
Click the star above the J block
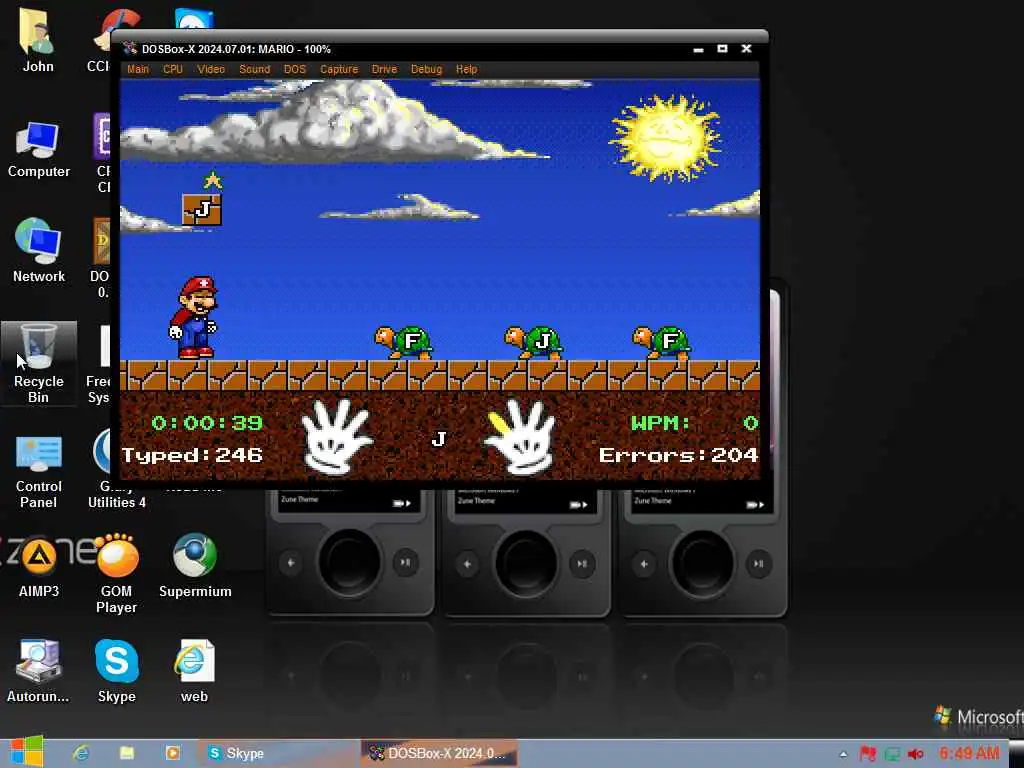pyautogui.click(x=213, y=180)
